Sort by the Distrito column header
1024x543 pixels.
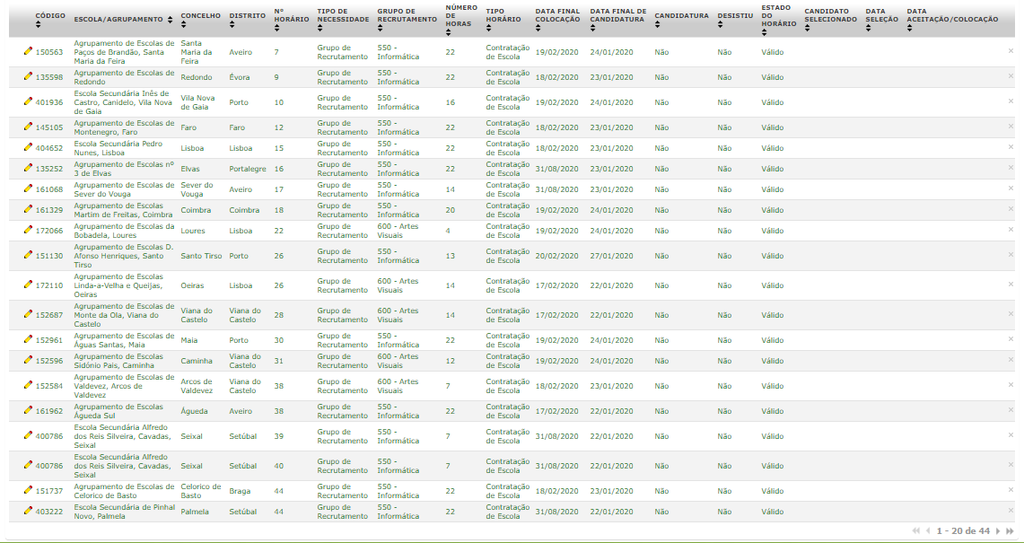[x=247, y=16]
